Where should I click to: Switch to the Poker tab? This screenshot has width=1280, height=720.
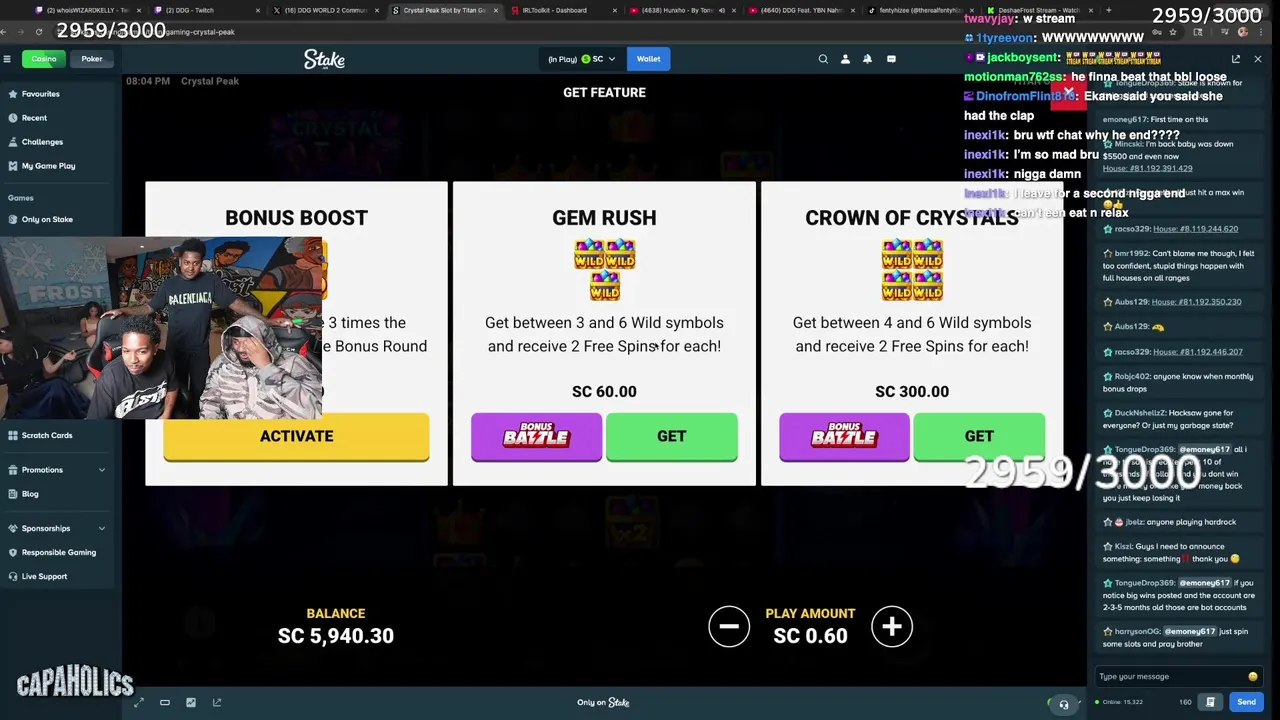[x=92, y=59]
